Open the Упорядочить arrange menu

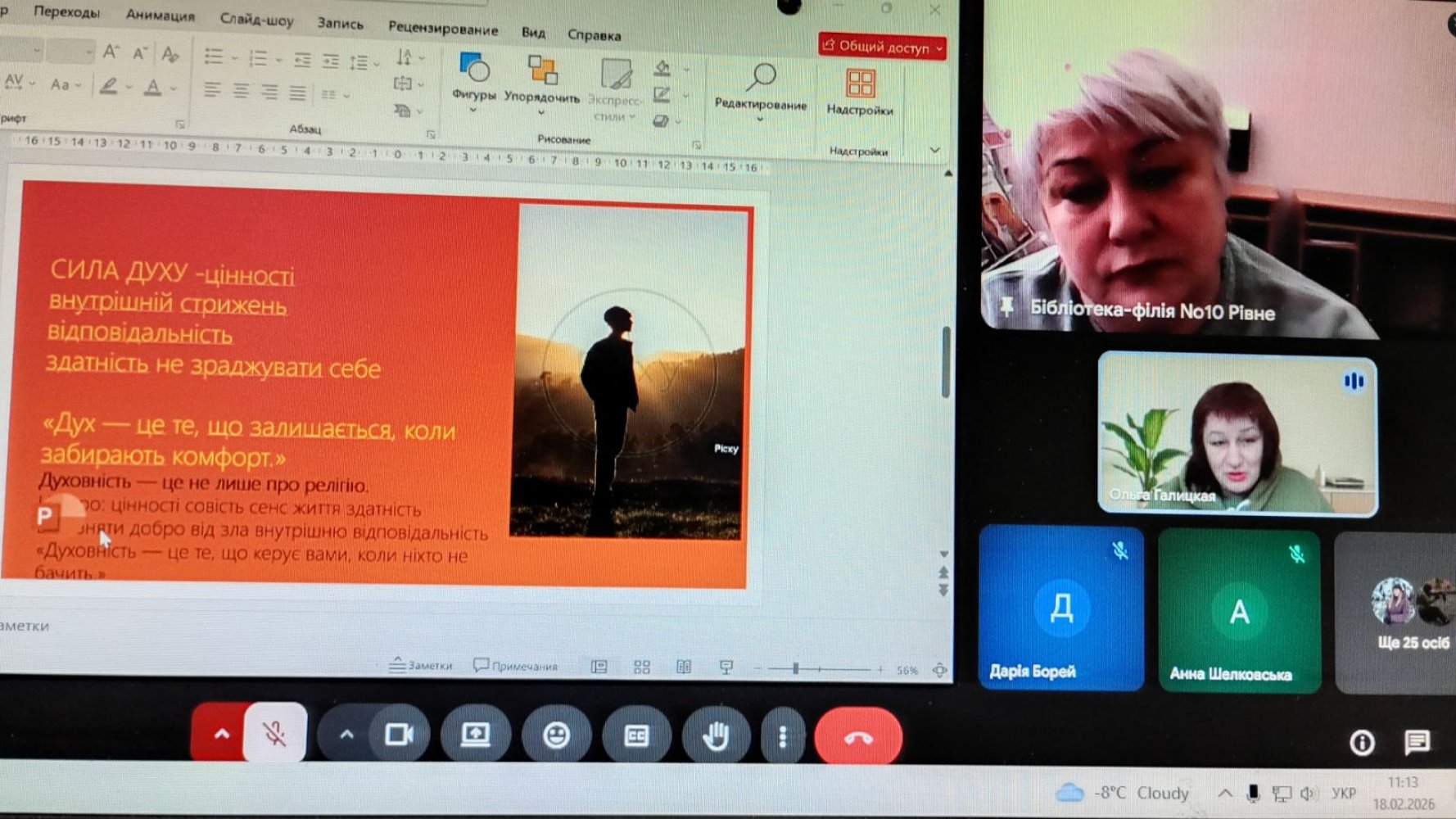(541, 85)
